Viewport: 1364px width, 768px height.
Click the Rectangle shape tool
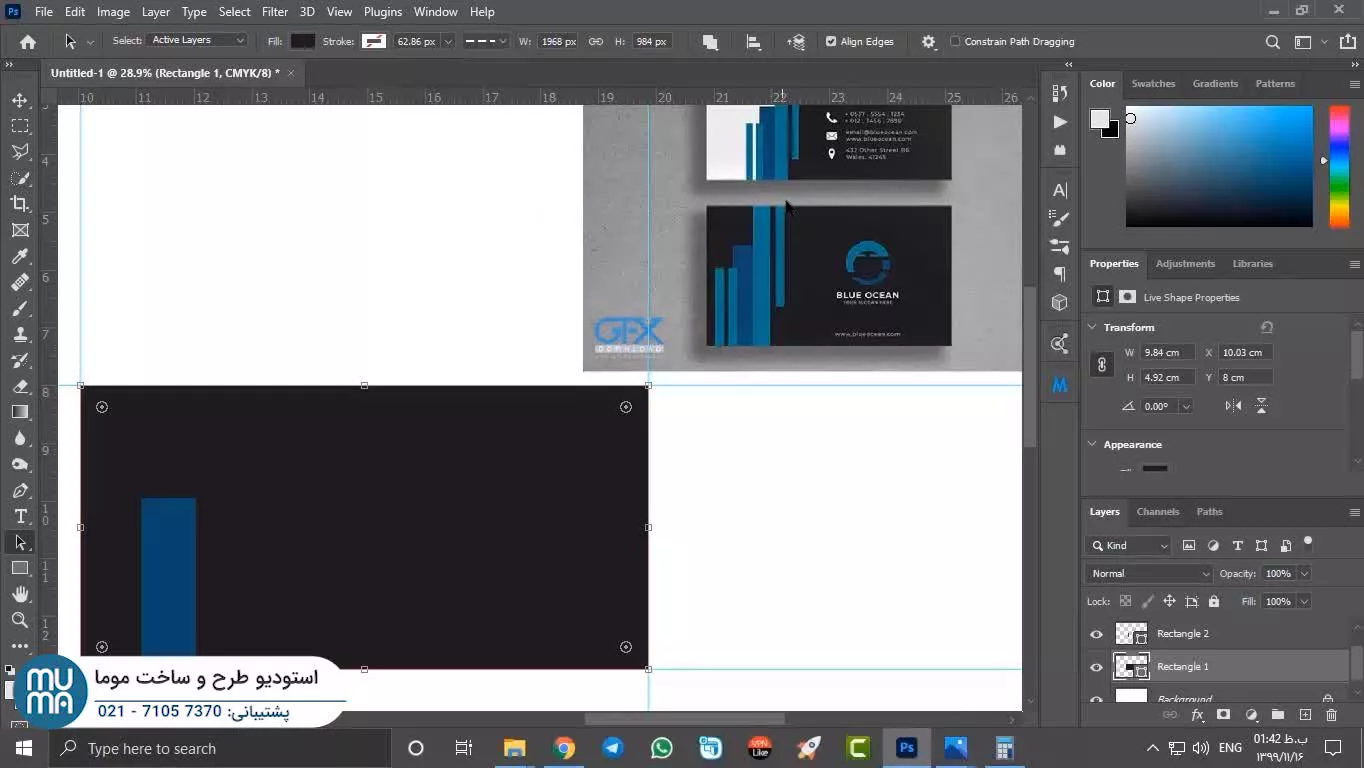coord(20,568)
